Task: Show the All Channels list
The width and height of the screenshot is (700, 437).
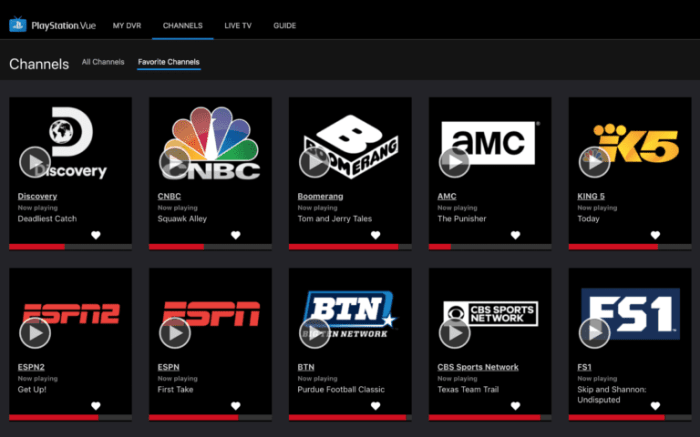Action: pos(103,62)
